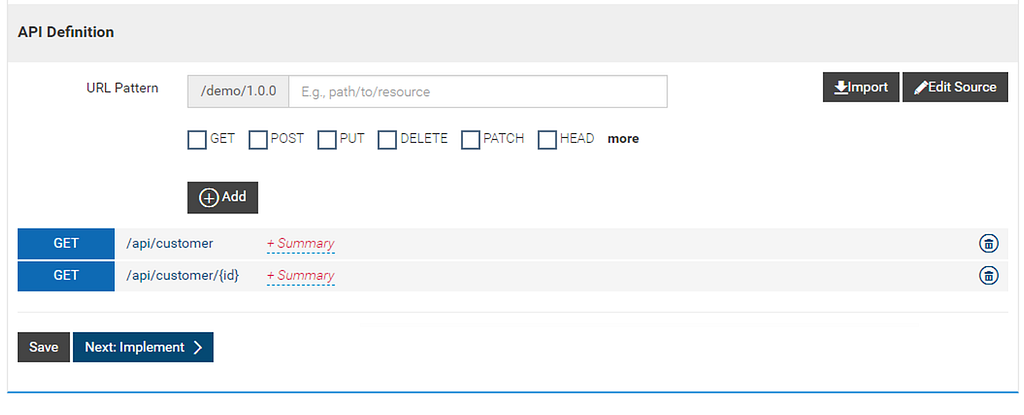The width and height of the screenshot is (1024, 415).
Task: Select the DELETE method checkbox
Action: [x=387, y=140]
